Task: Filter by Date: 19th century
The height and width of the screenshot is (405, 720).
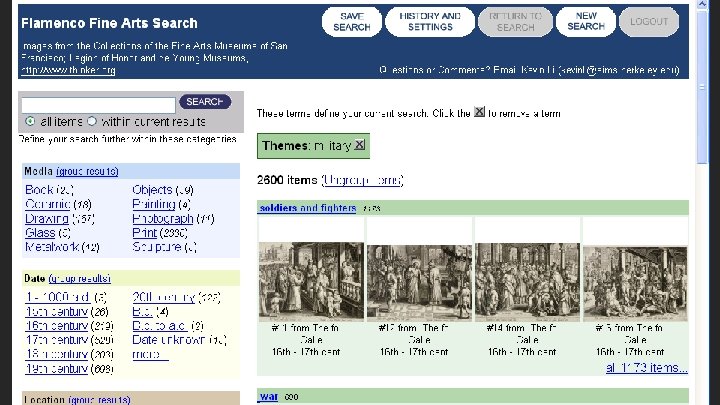Action: (56, 369)
